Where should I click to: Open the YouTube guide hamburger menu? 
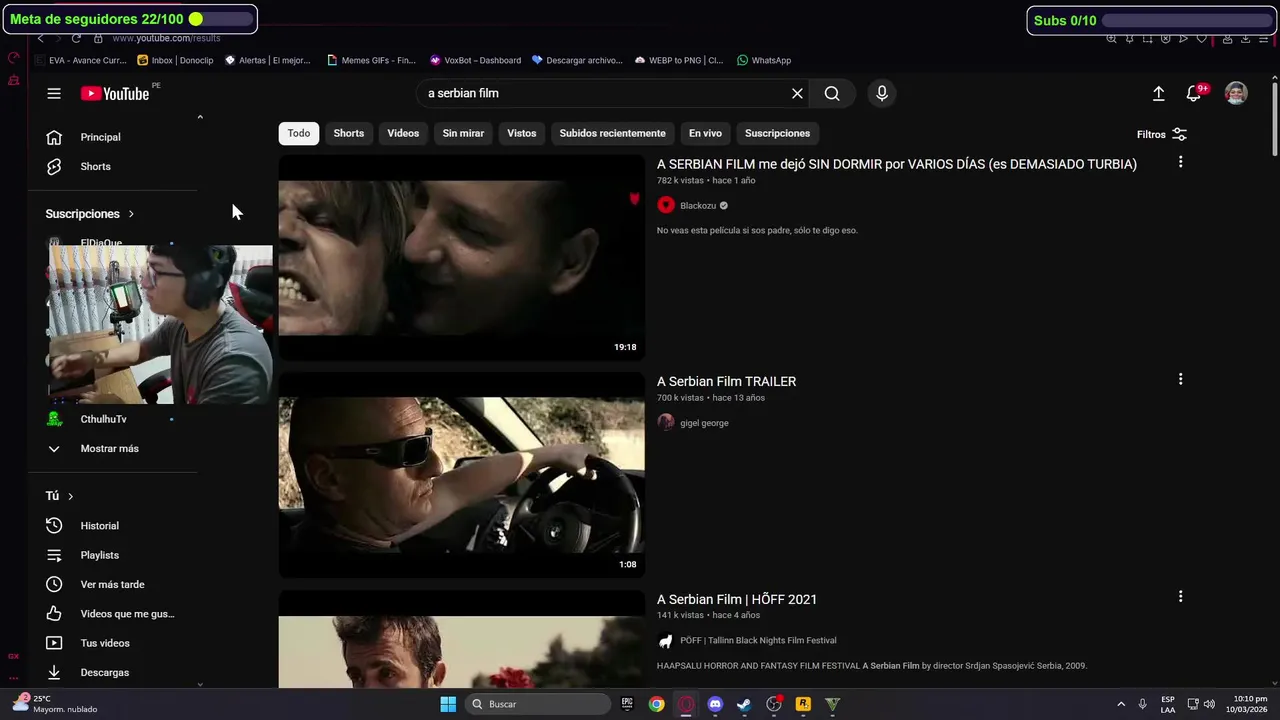pos(54,93)
